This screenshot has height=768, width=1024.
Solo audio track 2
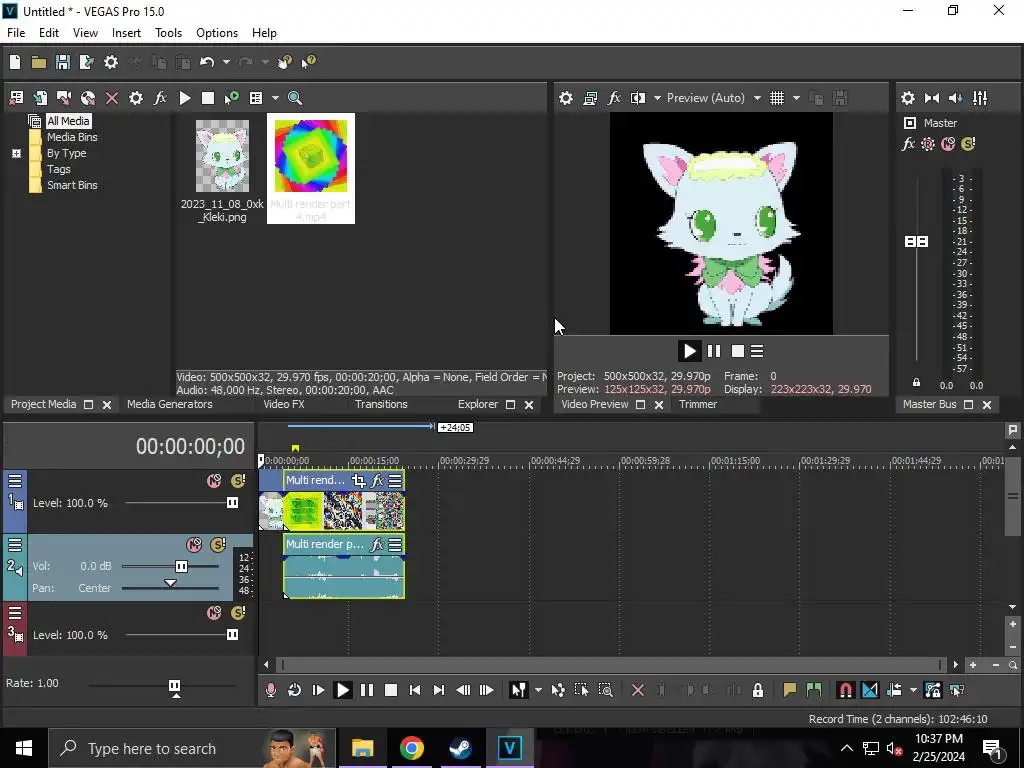click(218, 545)
